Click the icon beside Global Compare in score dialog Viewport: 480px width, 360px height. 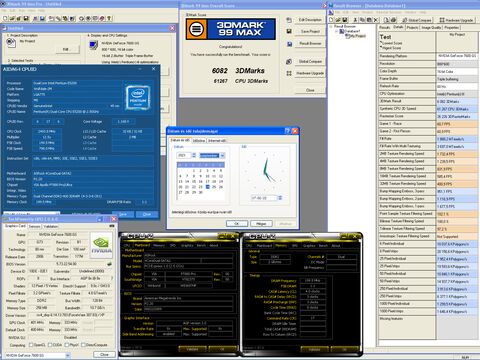click(x=289, y=62)
